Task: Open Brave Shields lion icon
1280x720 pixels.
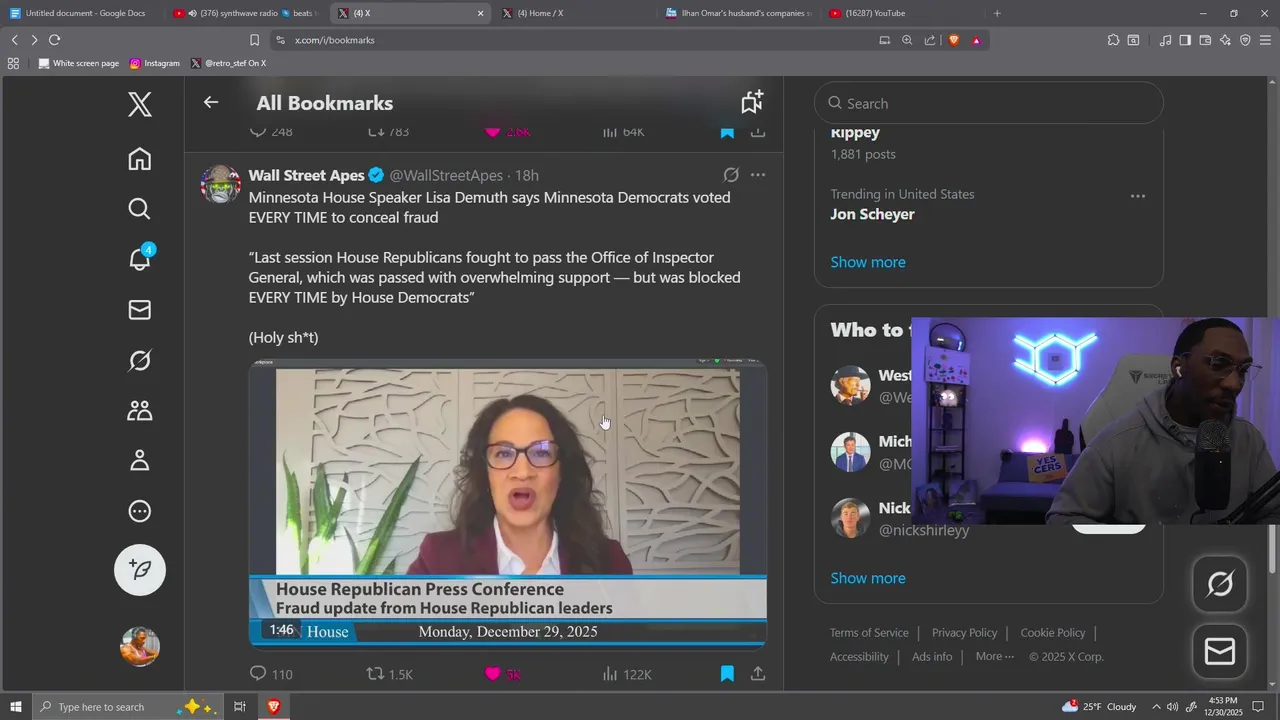Action: [953, 40]
